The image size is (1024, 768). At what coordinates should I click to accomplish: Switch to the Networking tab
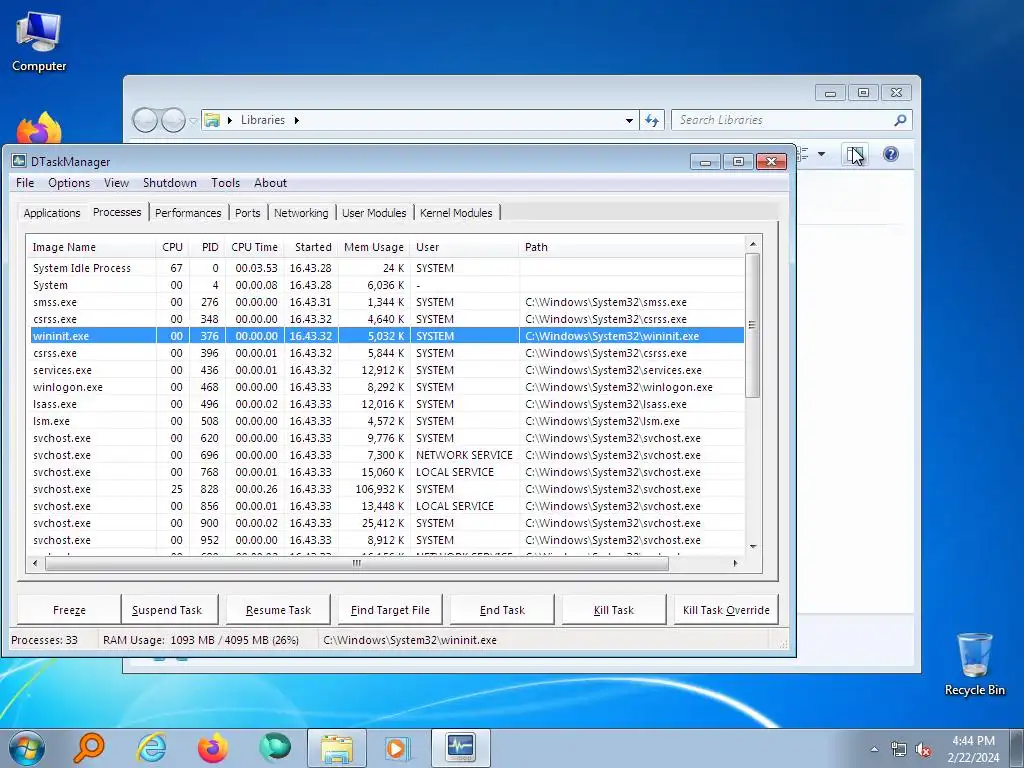[x=301, y=213]
